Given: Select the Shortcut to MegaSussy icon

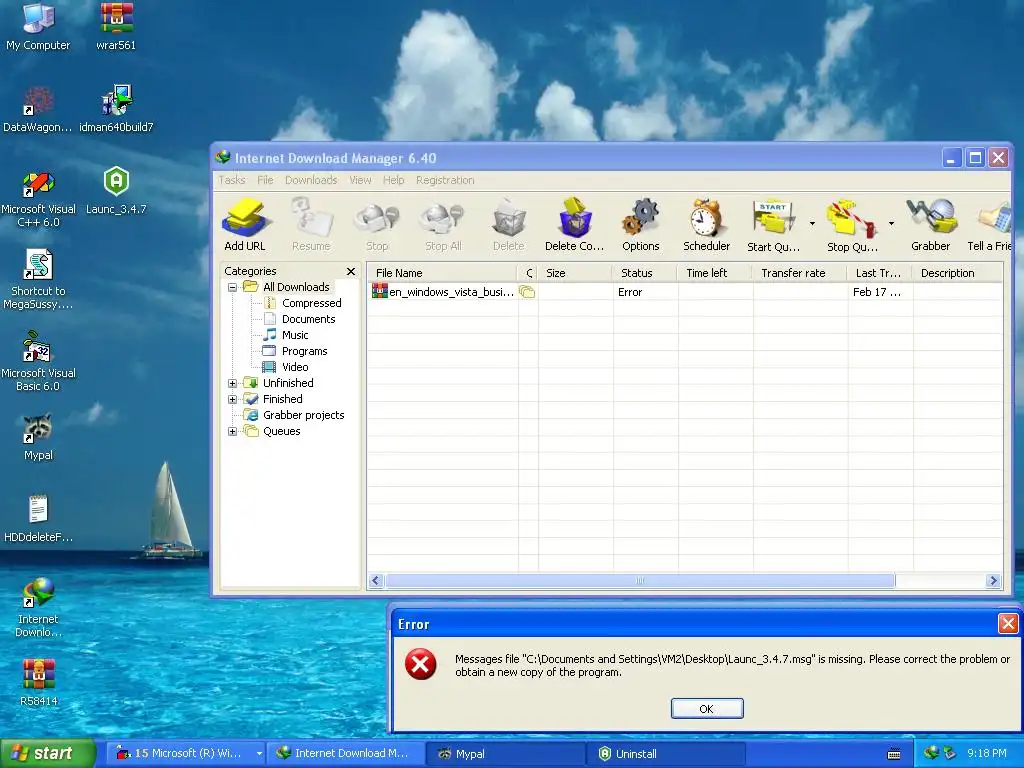Looking at the screenshot, I should (x=38, y=280).
